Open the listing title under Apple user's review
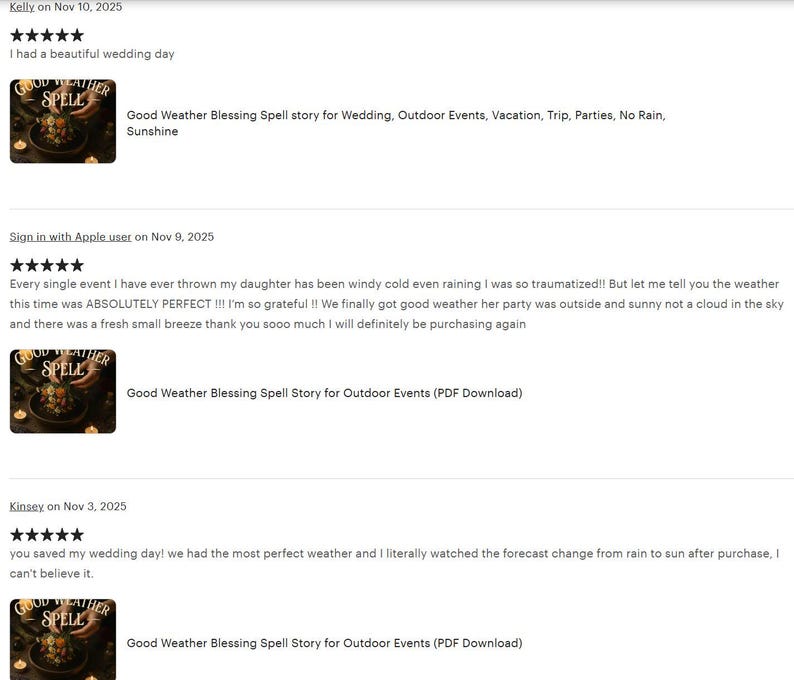 coord(324,393)
